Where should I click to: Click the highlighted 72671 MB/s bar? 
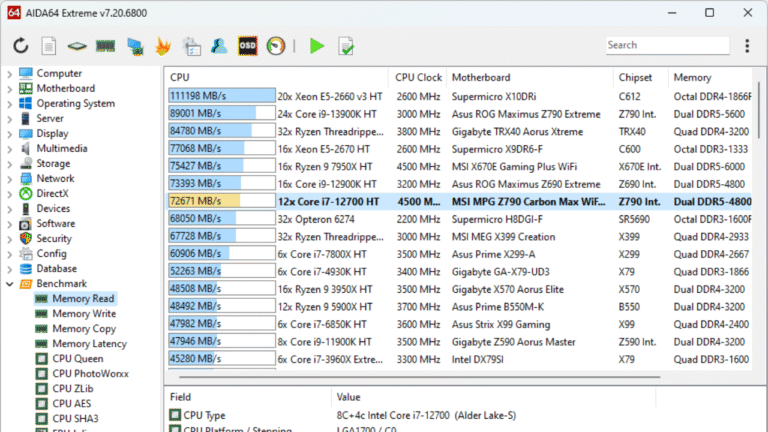point(221,201)
